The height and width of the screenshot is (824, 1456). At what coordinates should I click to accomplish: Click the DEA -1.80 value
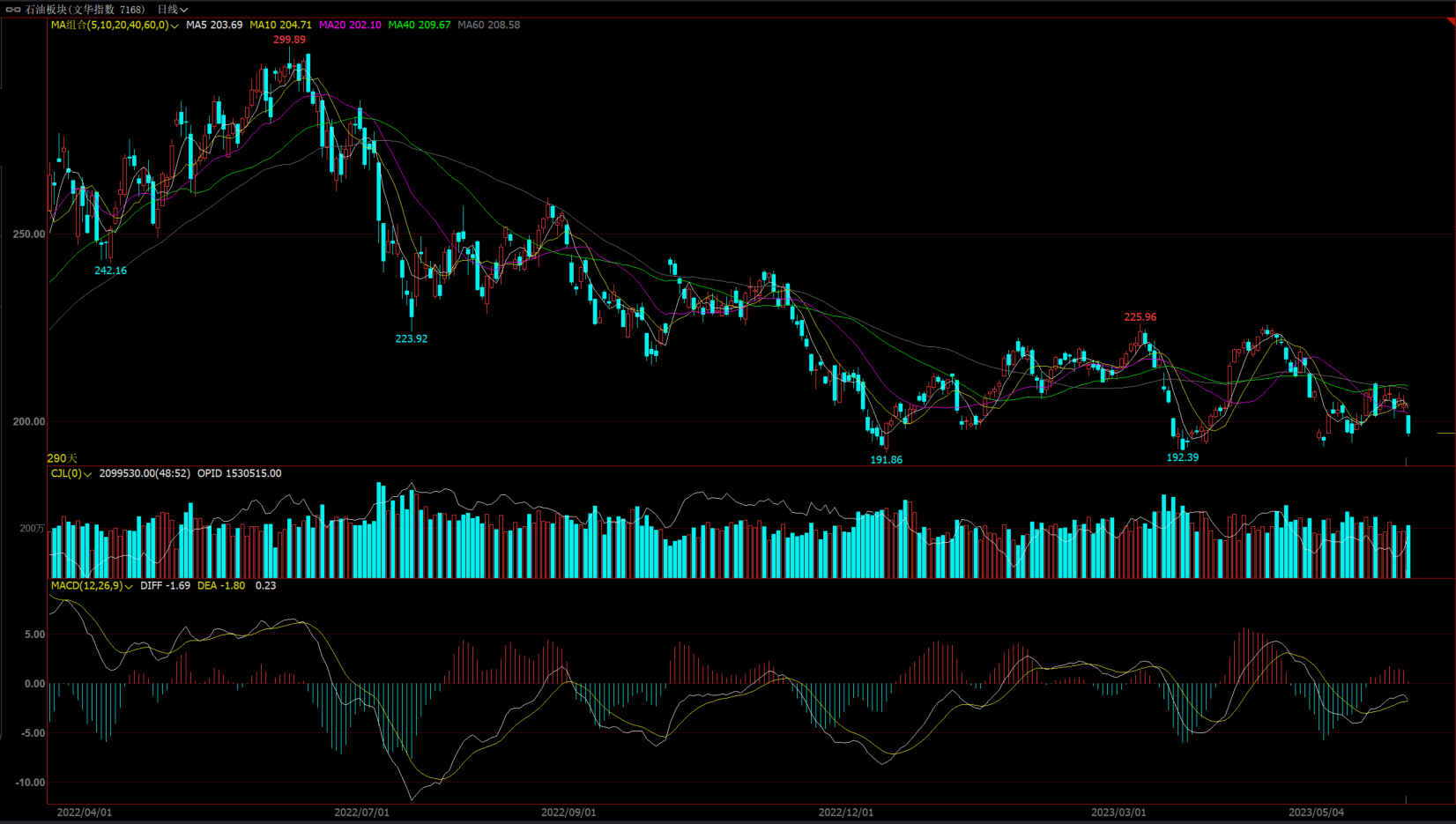point(221,585)
